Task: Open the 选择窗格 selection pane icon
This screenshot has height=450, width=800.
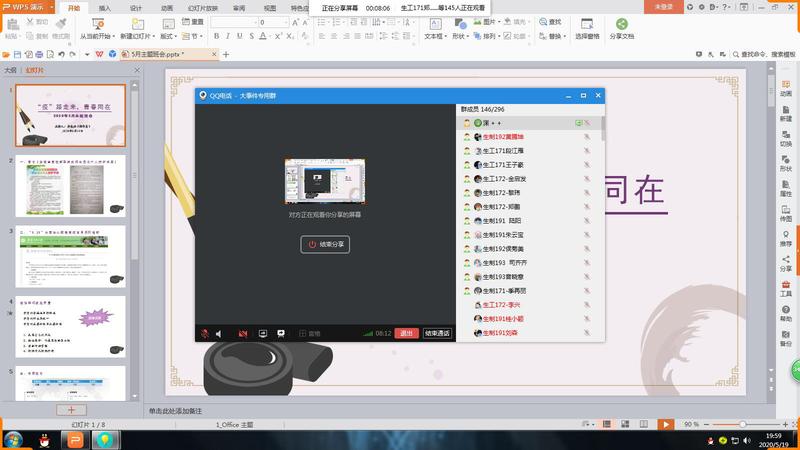Action: pyautogui.click(x=586, y=24)
